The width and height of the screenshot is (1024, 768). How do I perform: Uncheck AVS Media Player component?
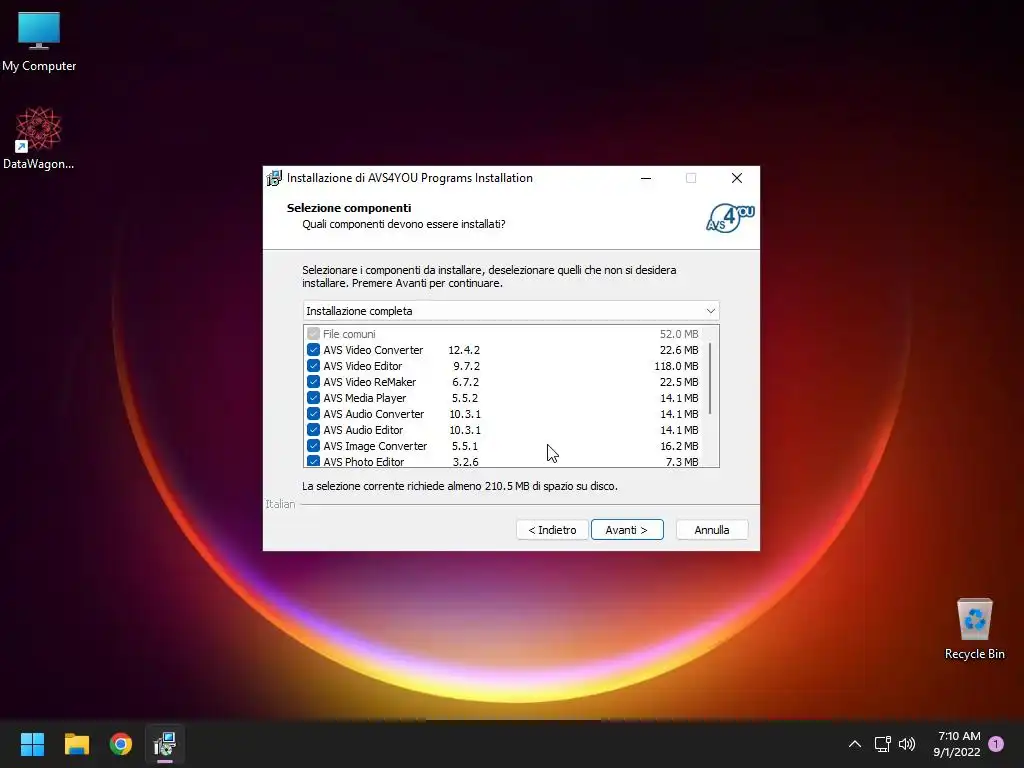(x=313, y=398)
